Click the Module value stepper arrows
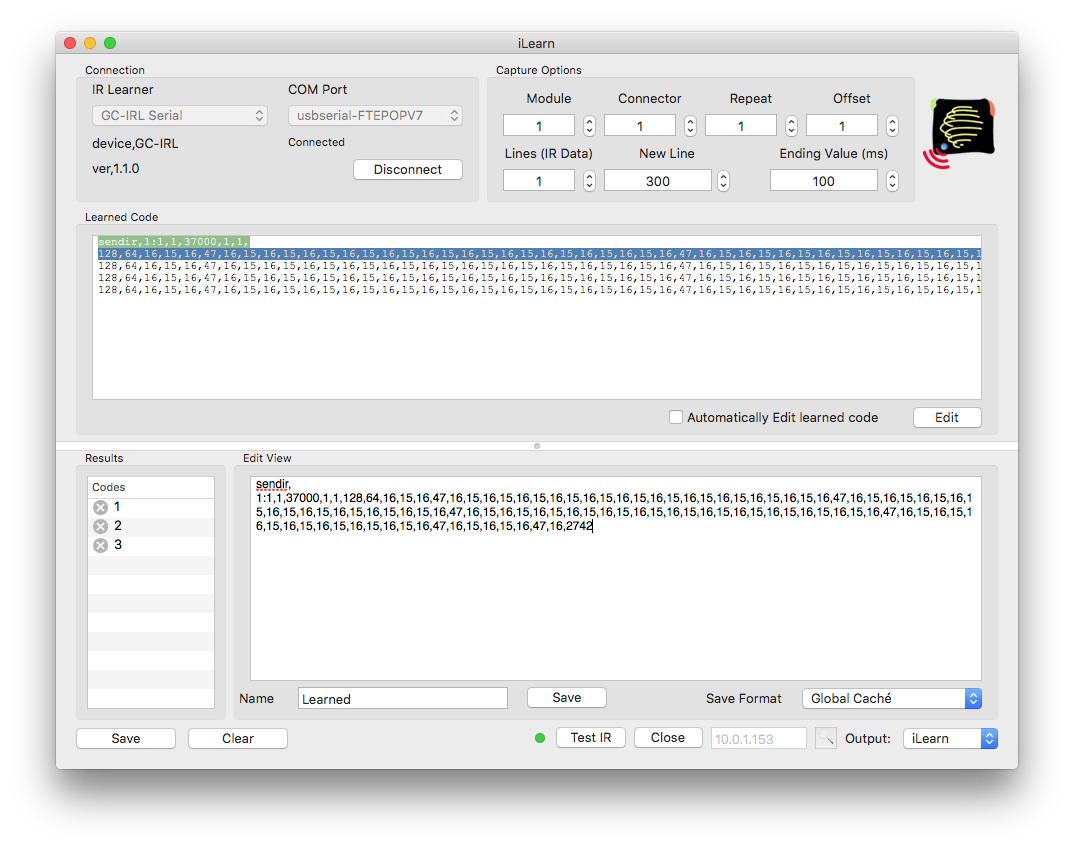 pyautogui.click(x=589, y=126)
